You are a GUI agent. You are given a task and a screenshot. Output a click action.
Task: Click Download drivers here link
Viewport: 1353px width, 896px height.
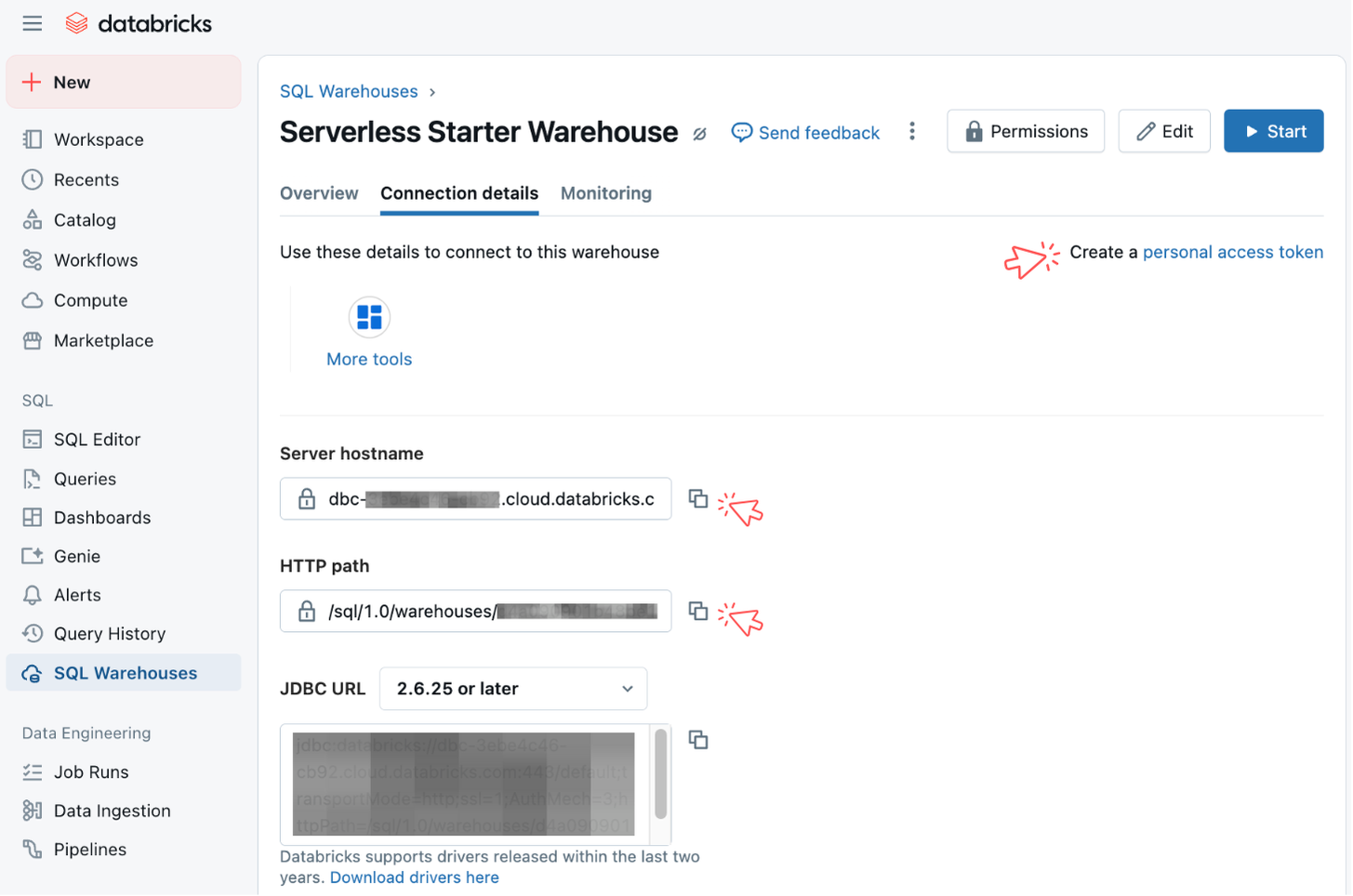click(415, 877)
